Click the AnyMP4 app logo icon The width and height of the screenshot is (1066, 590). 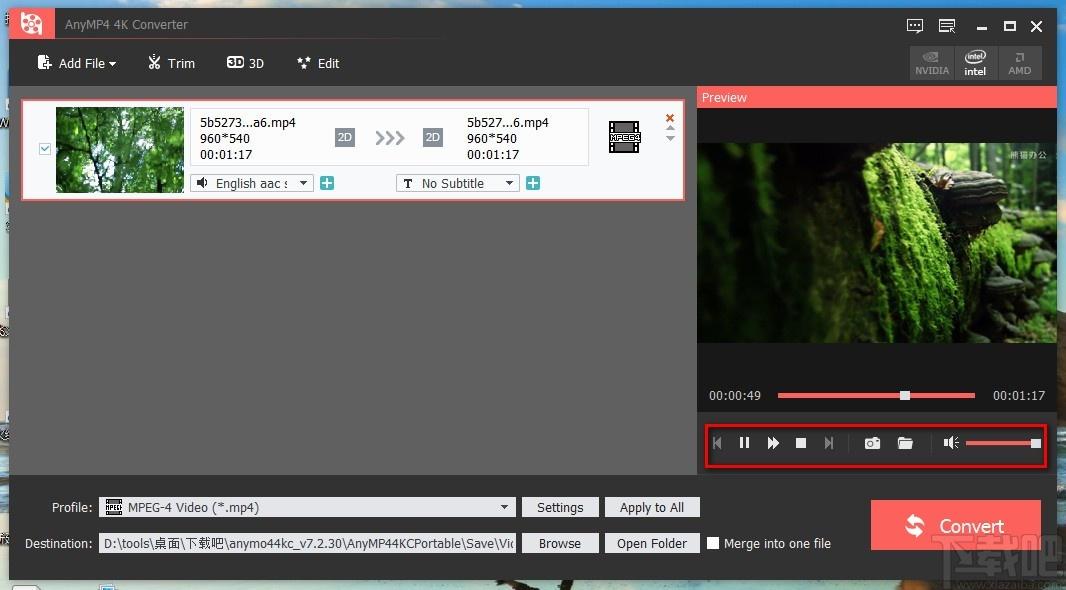[30, 24]
